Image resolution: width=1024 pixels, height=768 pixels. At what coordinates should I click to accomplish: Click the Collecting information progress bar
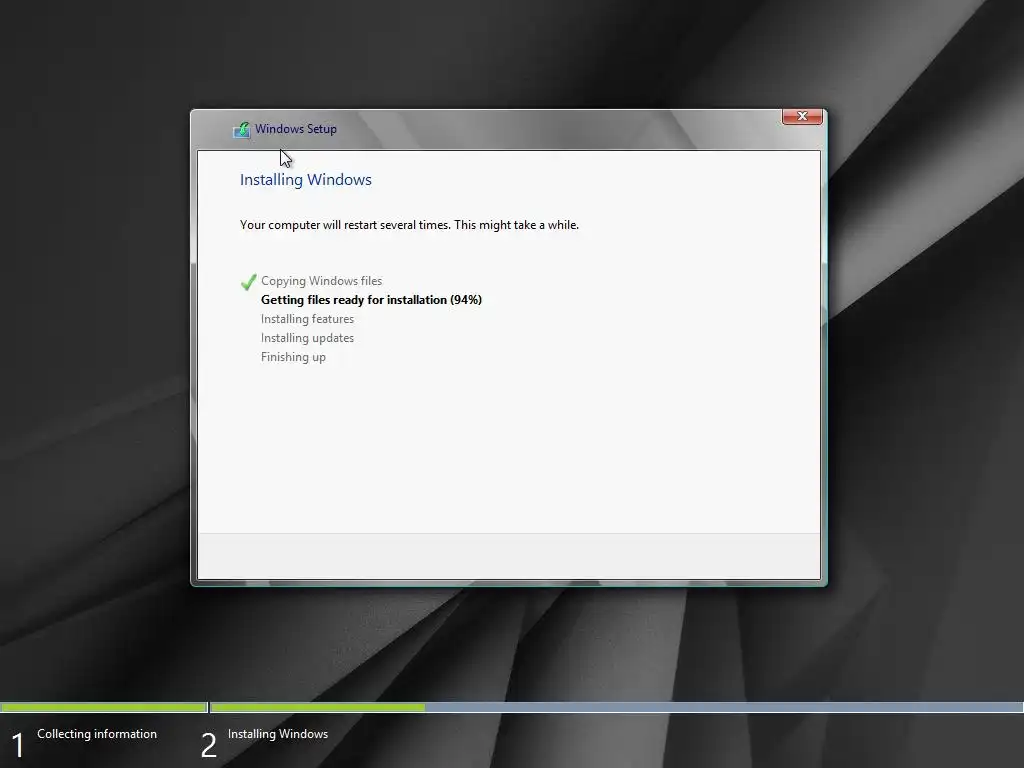[104, 707]
